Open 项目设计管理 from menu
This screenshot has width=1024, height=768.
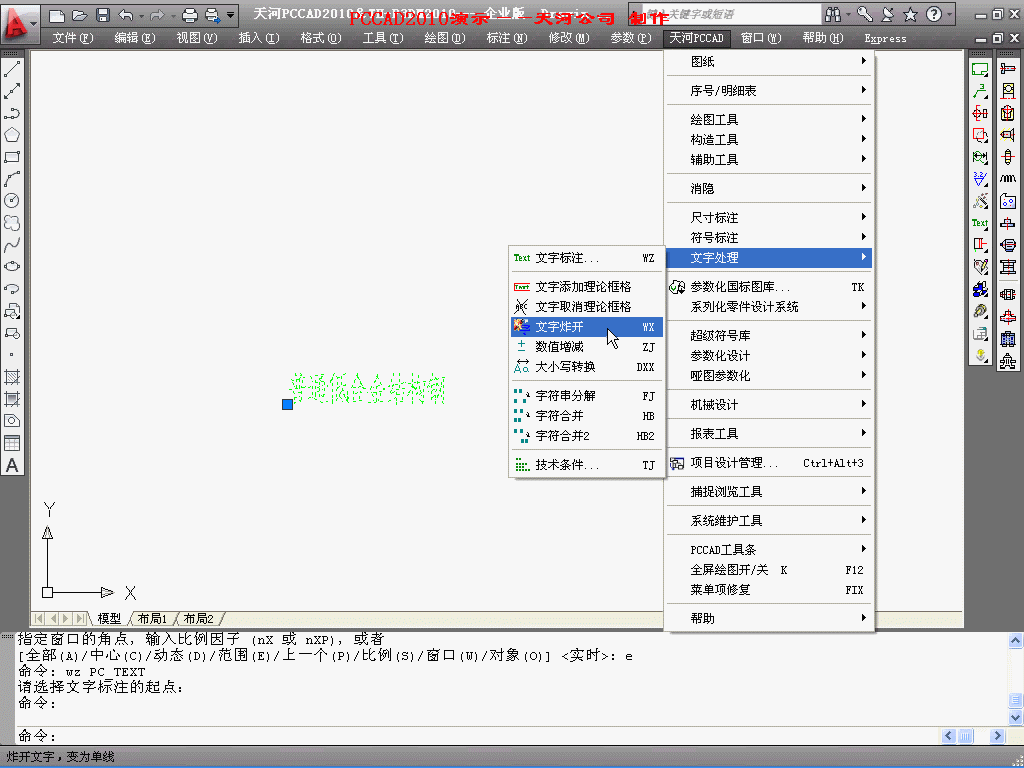pyautogui.click(x=769, y=463)
